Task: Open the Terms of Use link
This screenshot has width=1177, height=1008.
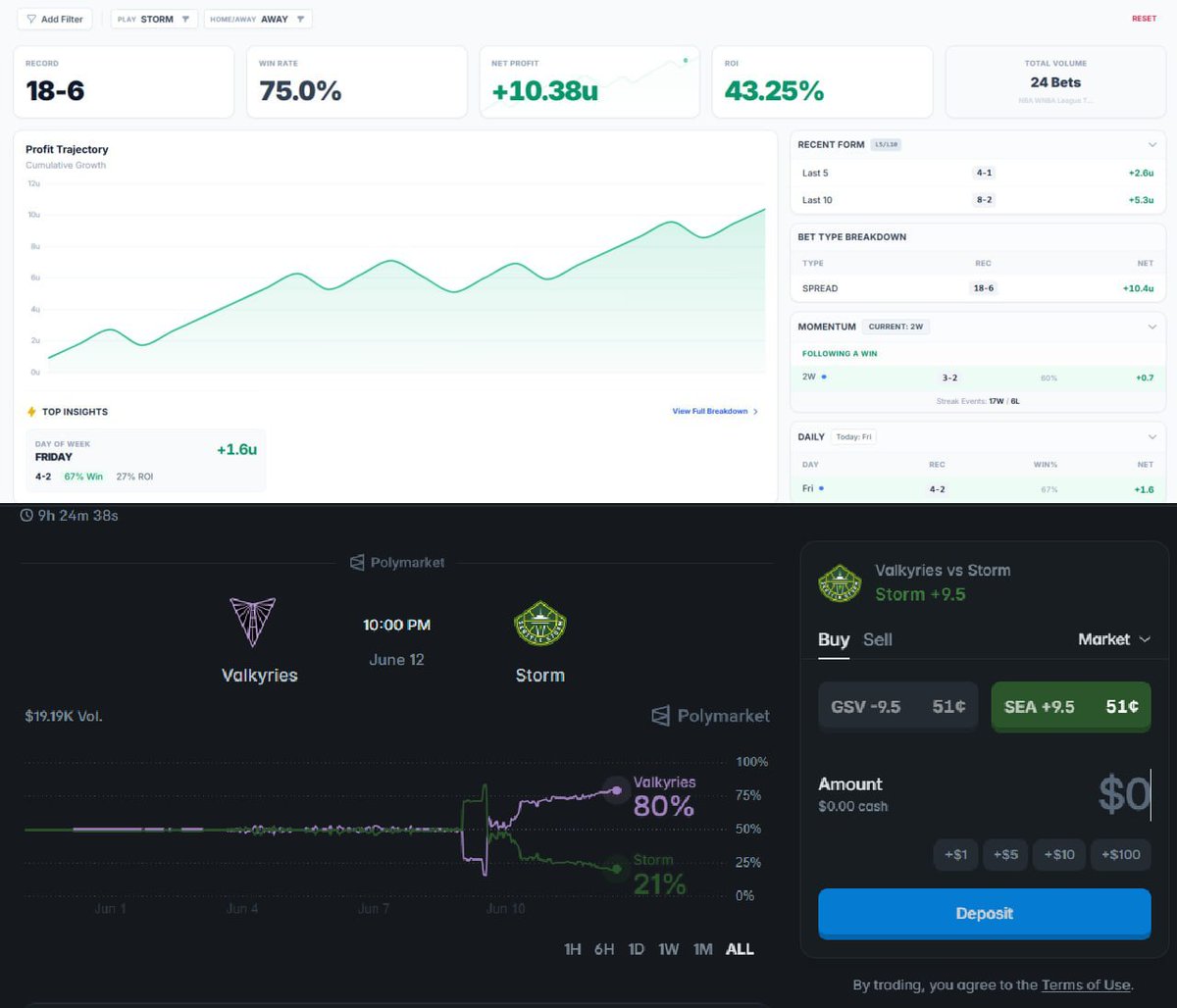Action: [1086, 985]
